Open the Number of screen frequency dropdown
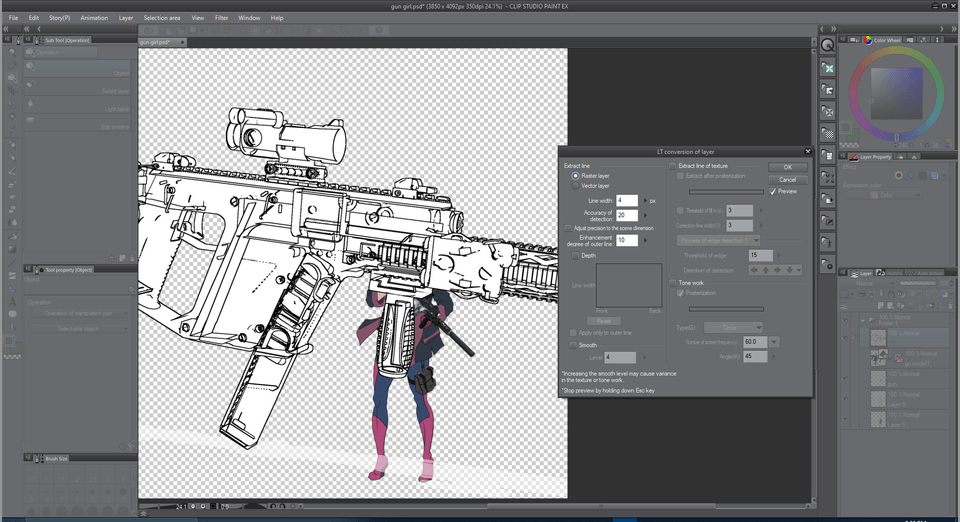960x522 pixels. [774, 342]
